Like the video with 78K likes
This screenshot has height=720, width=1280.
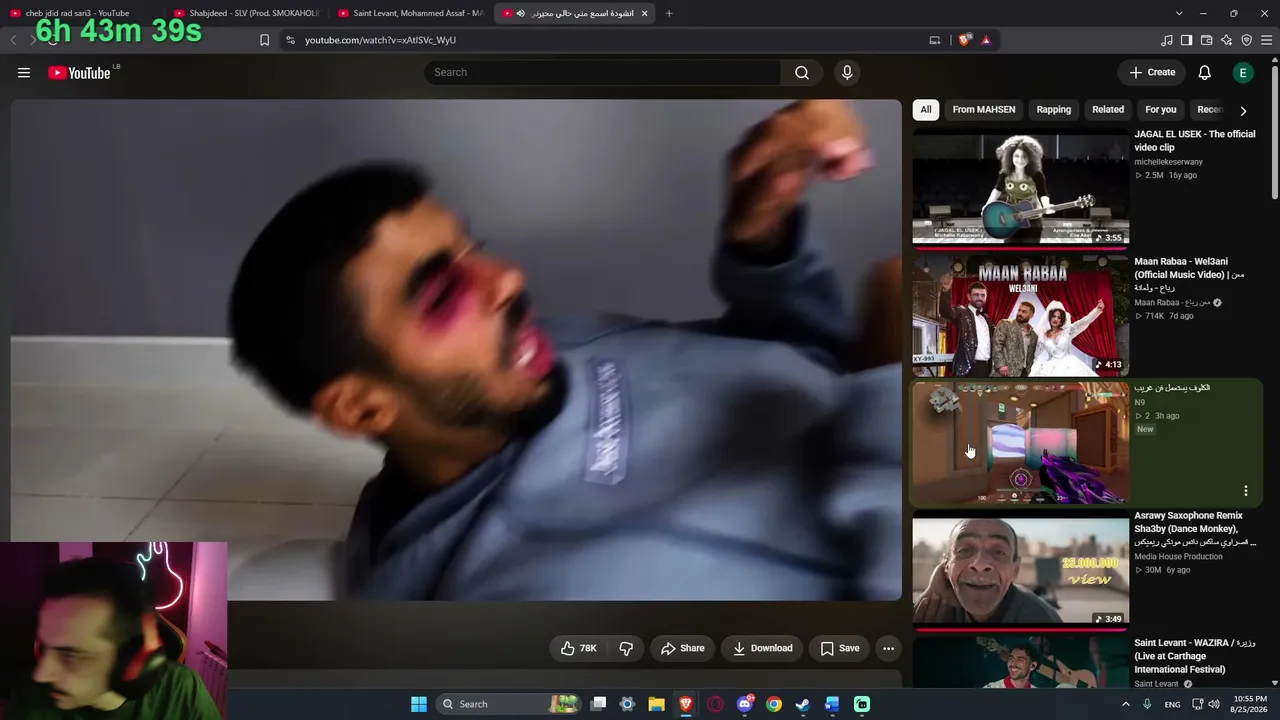click(x=578, y=648)
